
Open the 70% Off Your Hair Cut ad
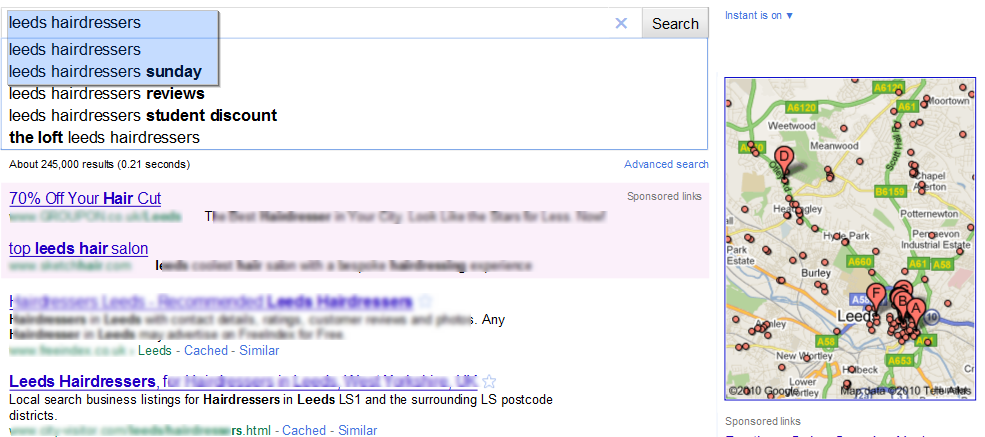click(85, 199)
